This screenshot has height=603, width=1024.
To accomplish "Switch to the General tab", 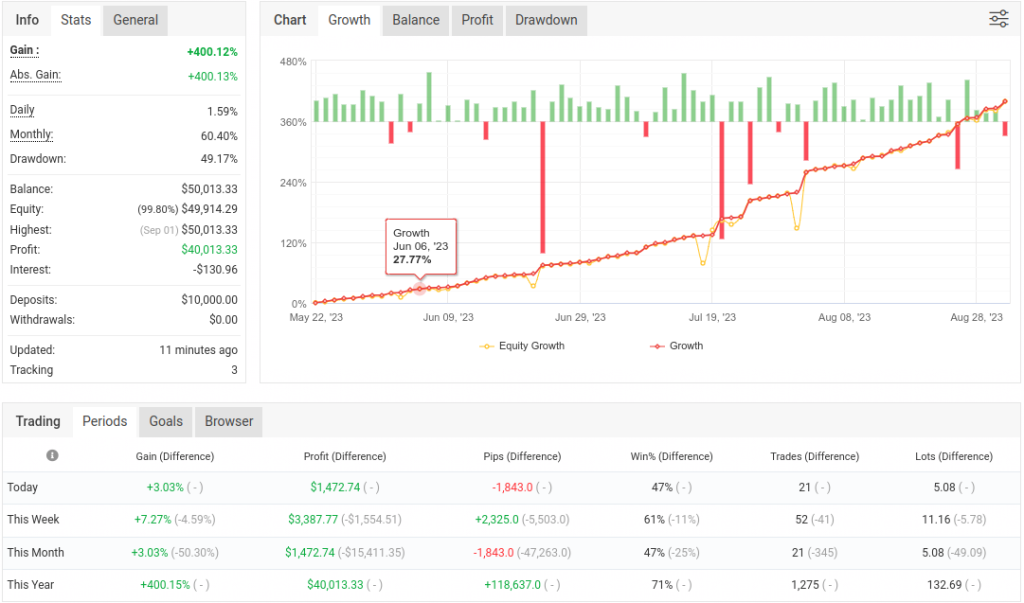I will [135, 20].
